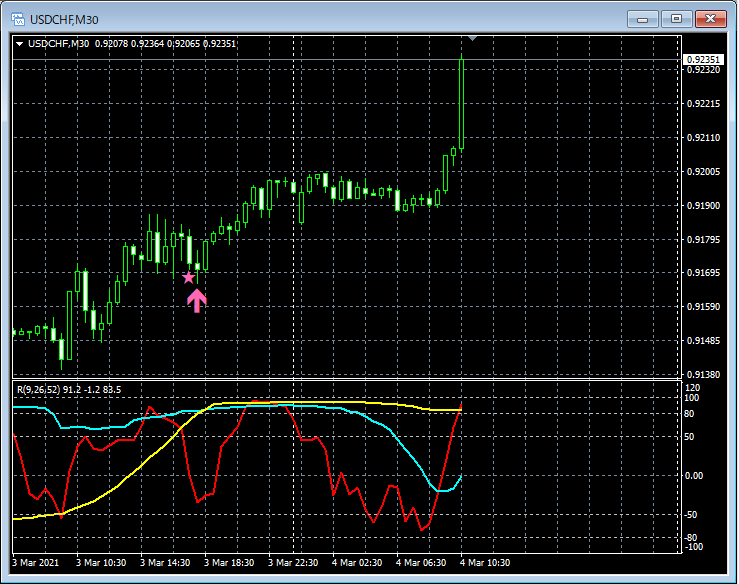Click time axis label 3 Mar 10:30
The image size is (739, 584).
[x=101, y=562]
